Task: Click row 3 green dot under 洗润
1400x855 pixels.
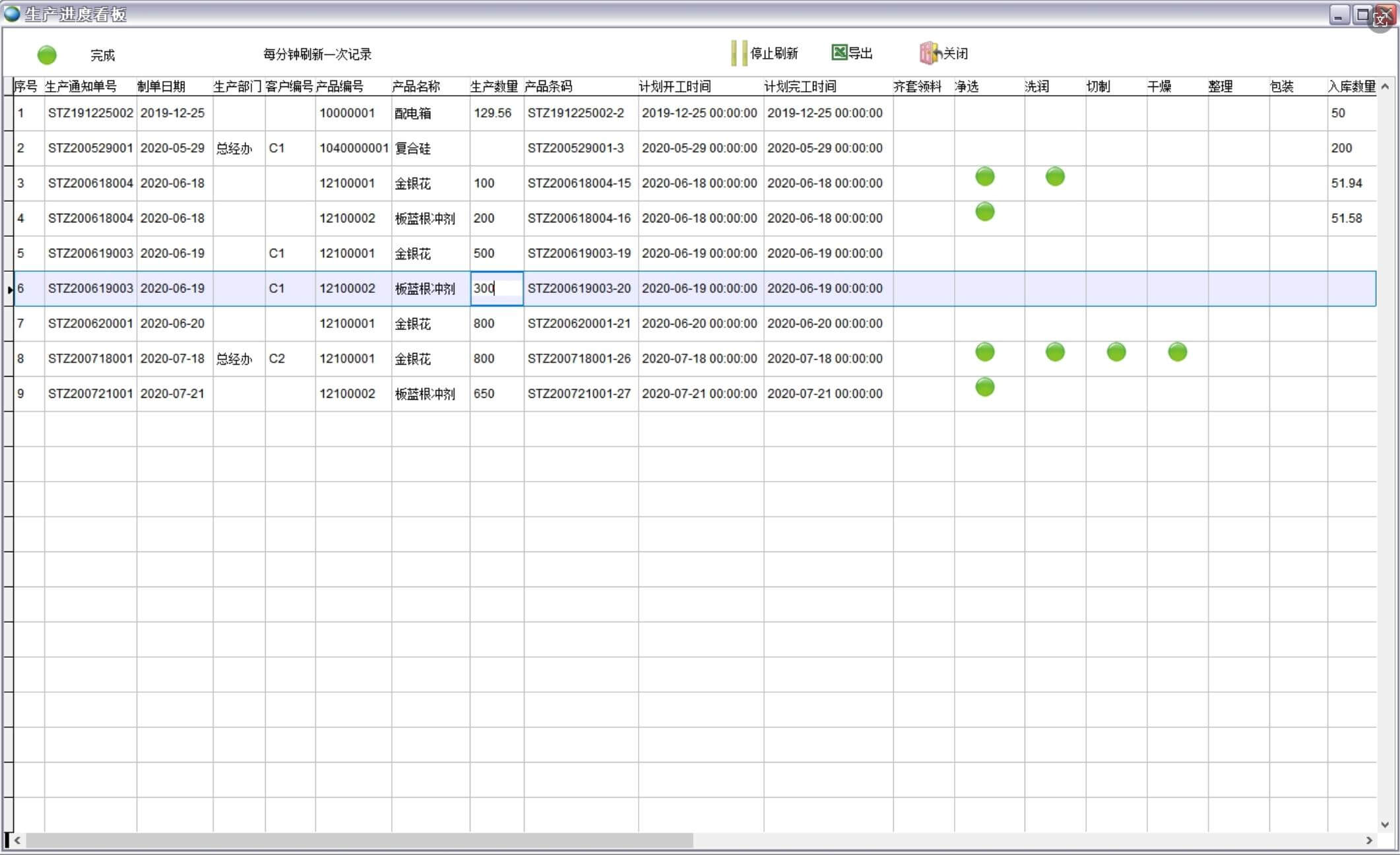Action: pyautogui.click(x=1055, y=177)
